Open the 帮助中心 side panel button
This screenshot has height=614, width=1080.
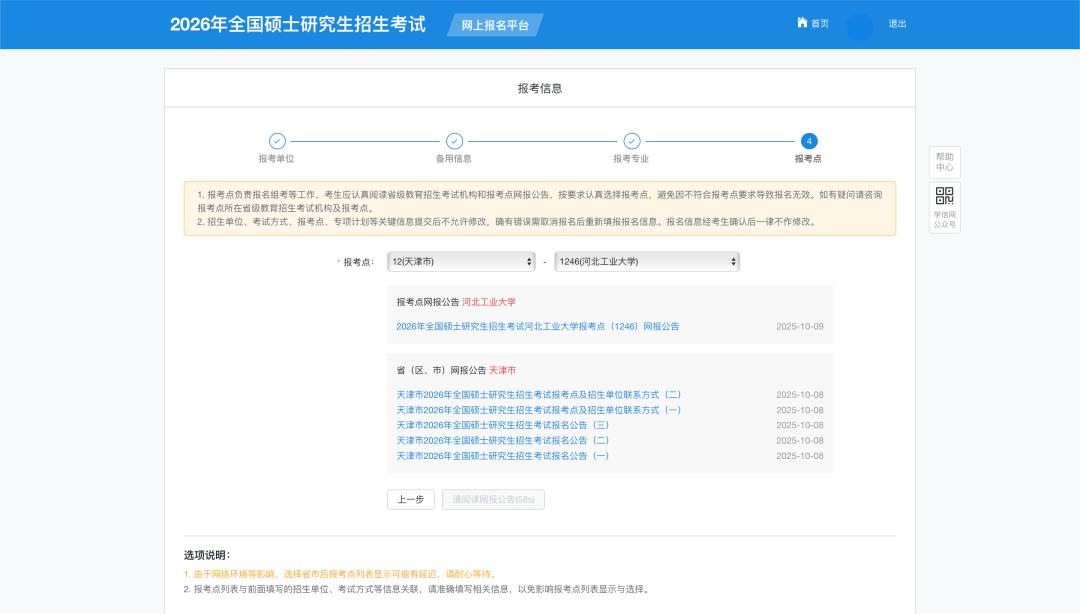(x=944, y=162)
